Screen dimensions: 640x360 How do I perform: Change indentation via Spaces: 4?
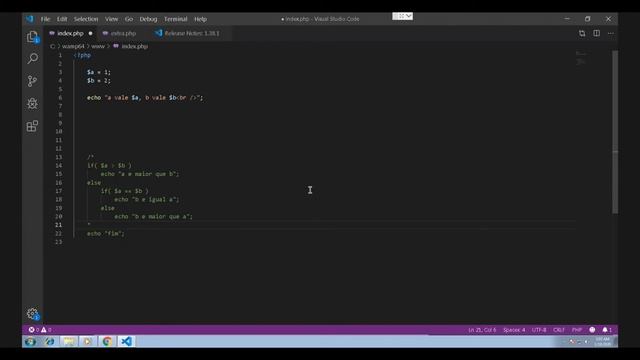pos(514,329)
